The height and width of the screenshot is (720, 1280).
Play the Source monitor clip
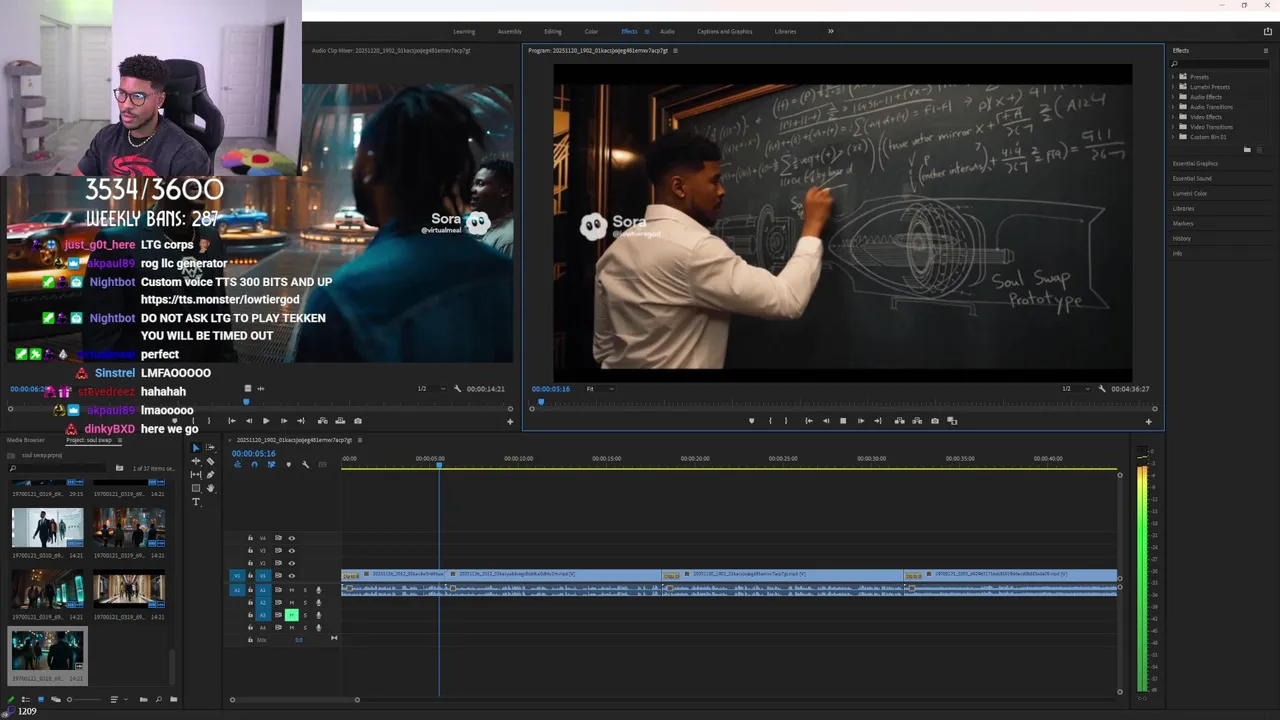pos(266,421)
